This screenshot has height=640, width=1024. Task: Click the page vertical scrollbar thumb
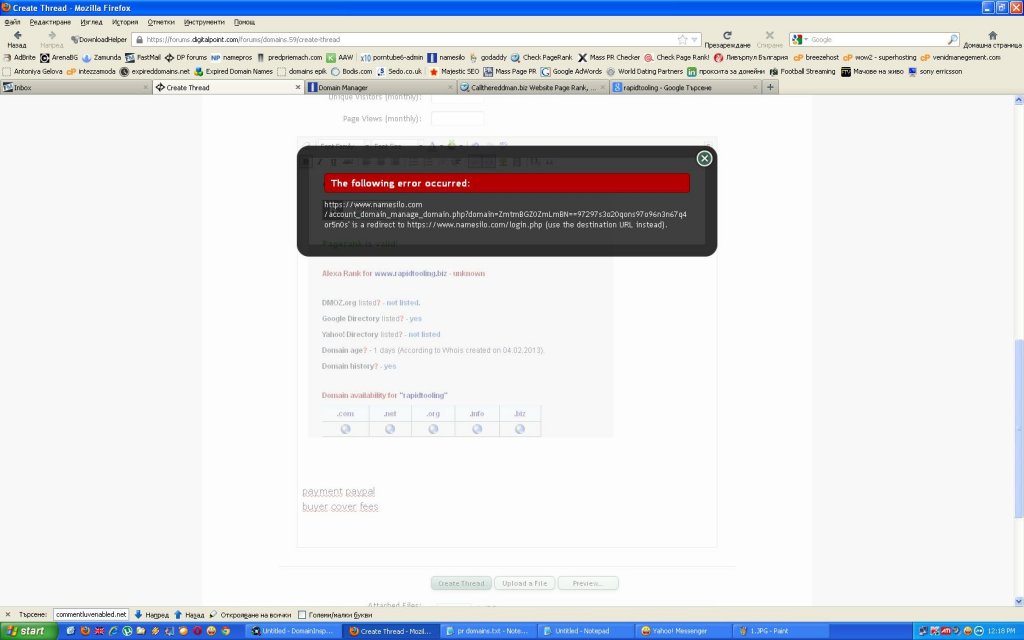coord(1018,428)
